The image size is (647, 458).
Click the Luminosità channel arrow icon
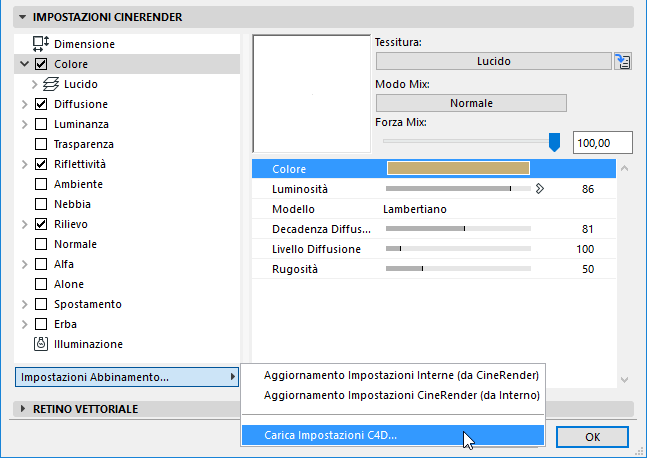click(x=540, y=189)
